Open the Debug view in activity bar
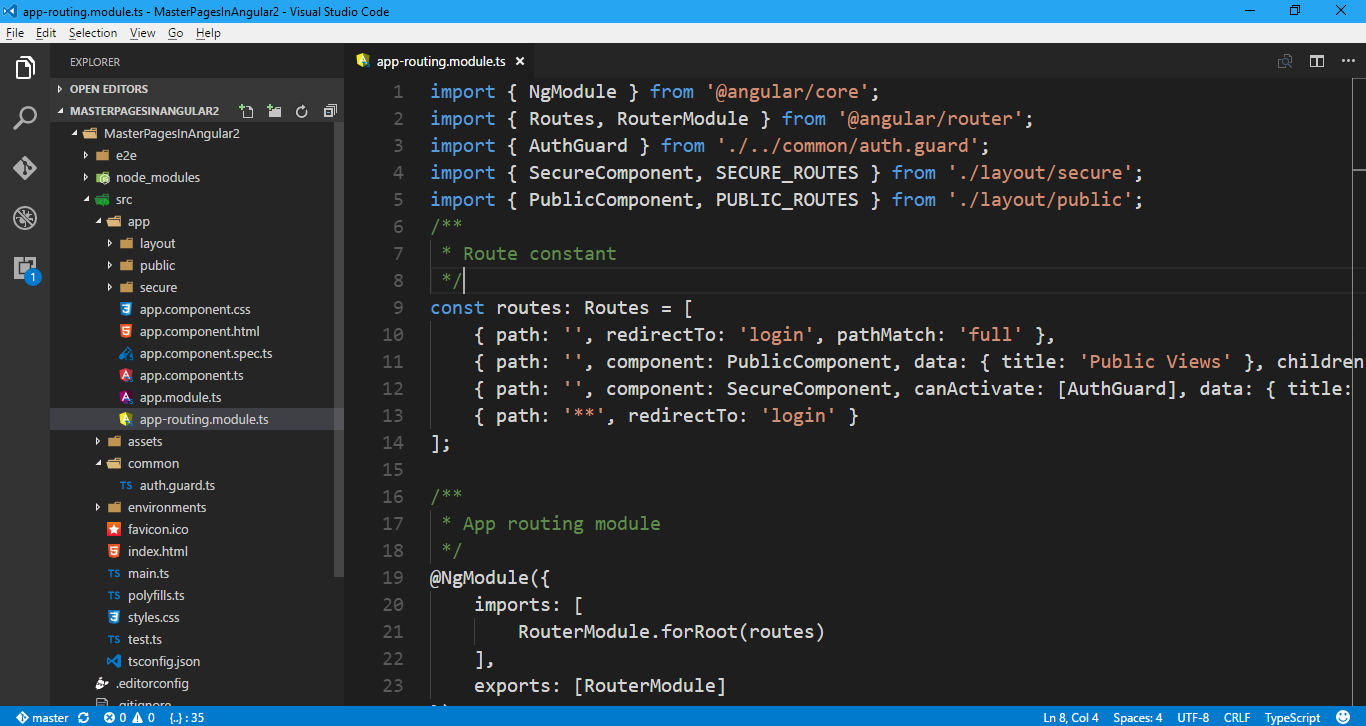 point(25,217)
